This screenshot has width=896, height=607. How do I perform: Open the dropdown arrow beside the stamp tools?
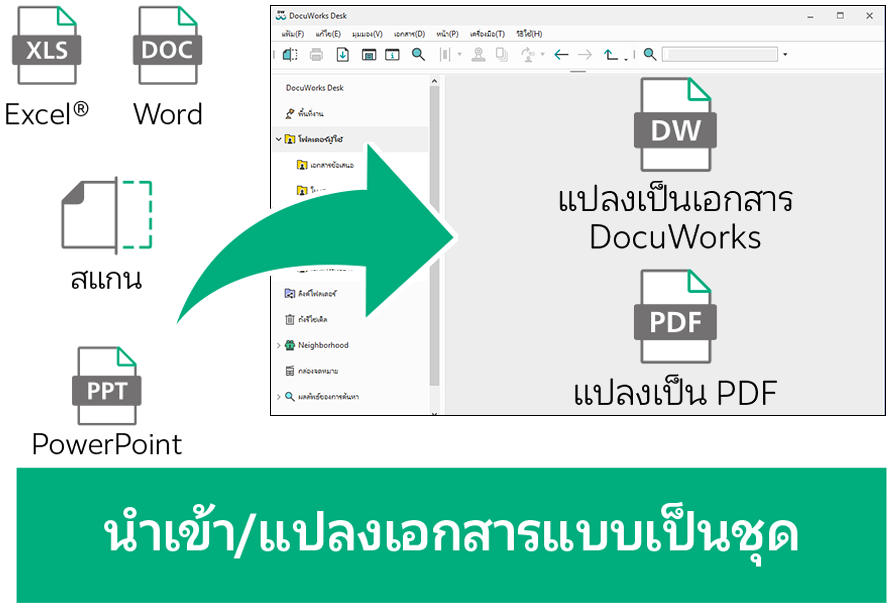(542, 55)
